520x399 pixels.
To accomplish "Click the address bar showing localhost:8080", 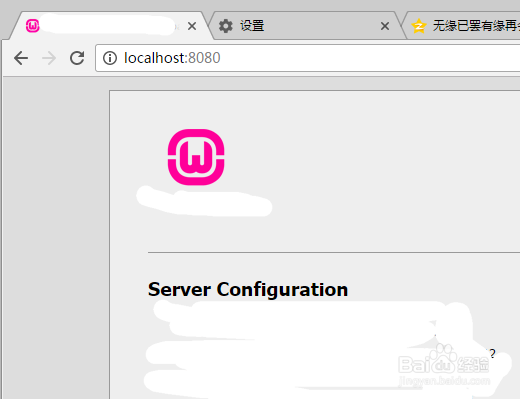I will [x=307, y=58].
